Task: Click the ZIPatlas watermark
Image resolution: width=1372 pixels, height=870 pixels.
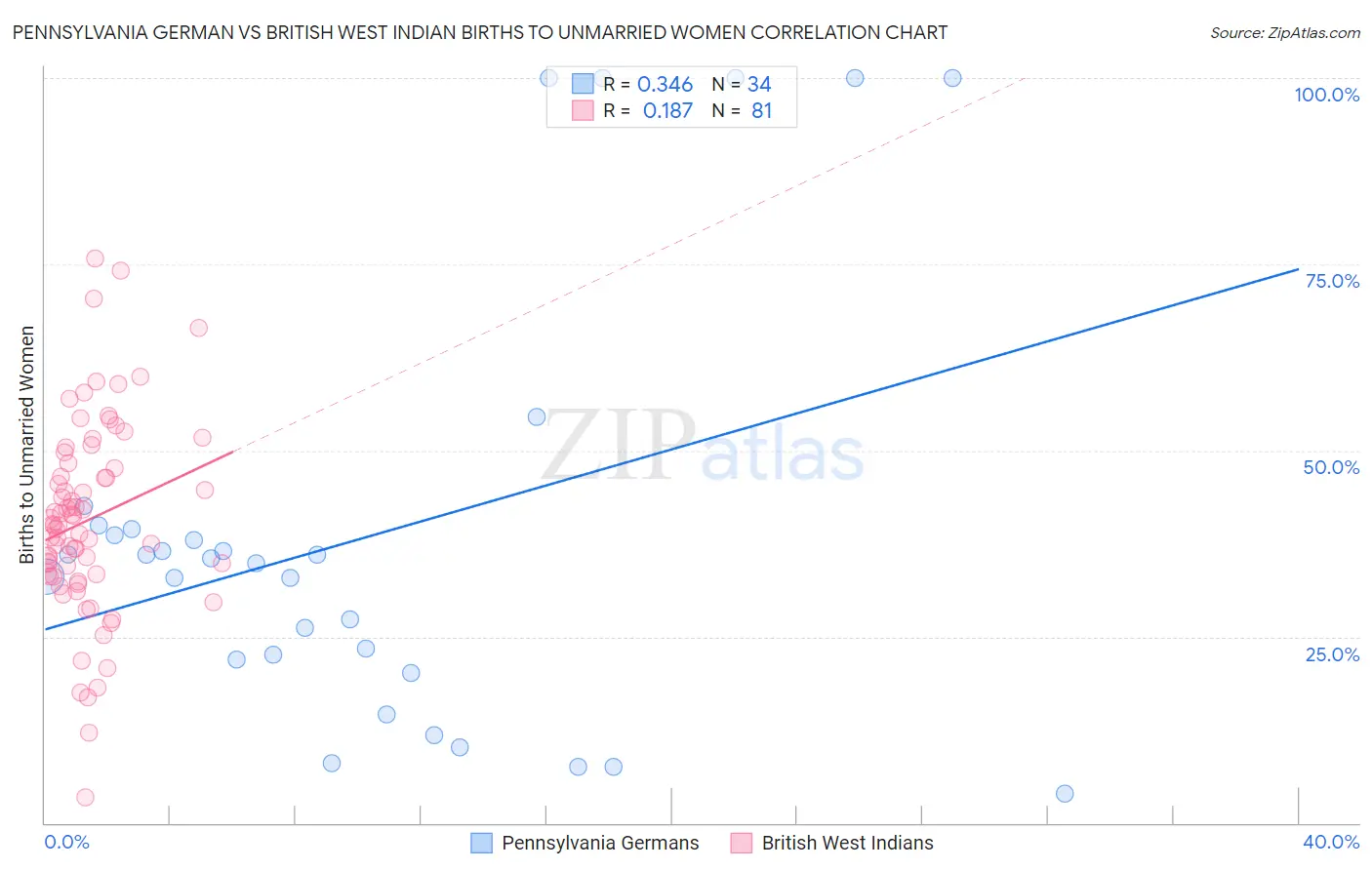Action: 703,447
